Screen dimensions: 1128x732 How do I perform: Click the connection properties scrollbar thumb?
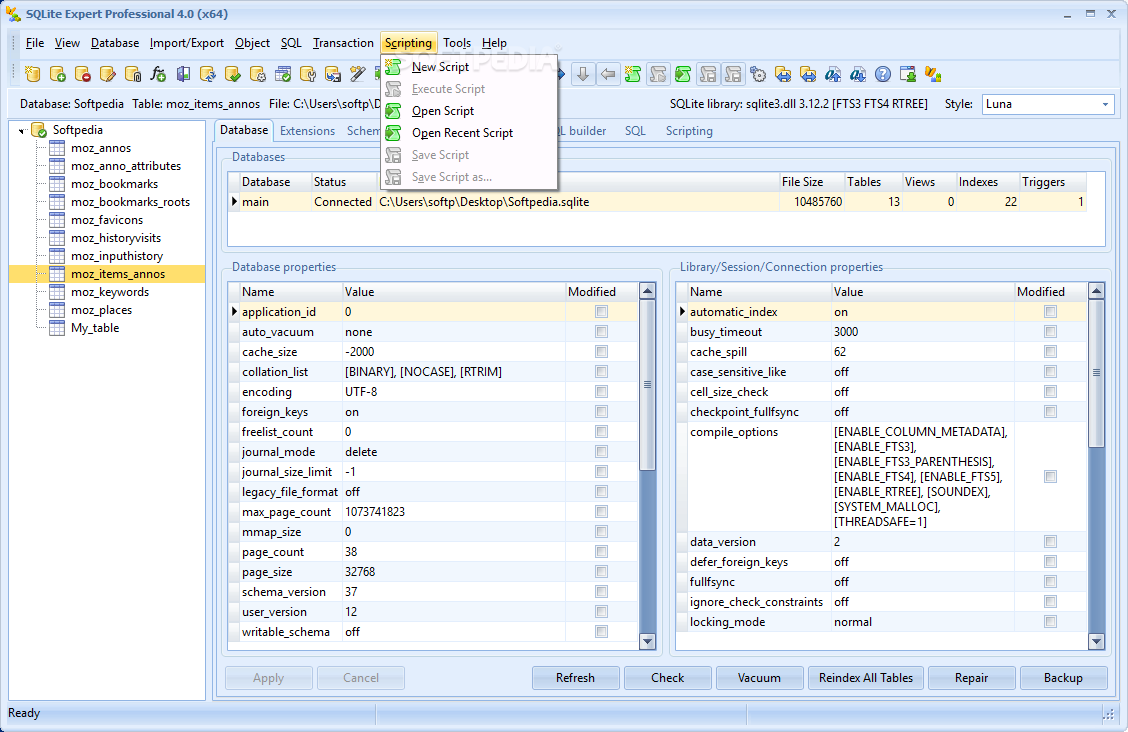1096,372
